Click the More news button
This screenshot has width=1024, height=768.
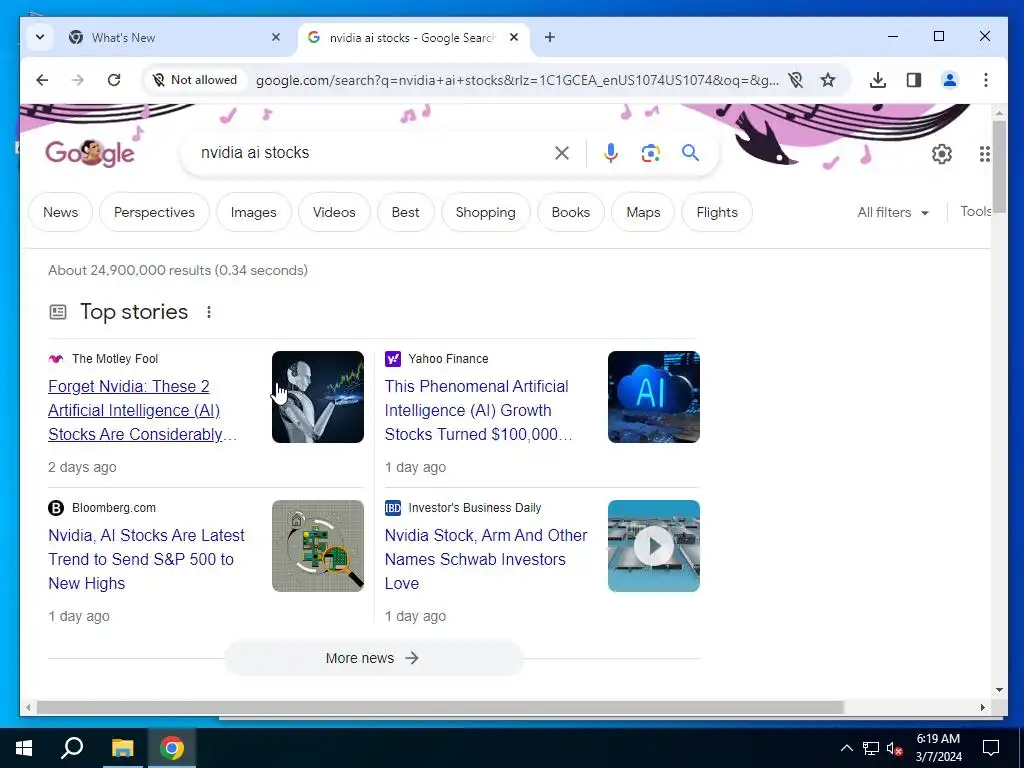[374, 658]
